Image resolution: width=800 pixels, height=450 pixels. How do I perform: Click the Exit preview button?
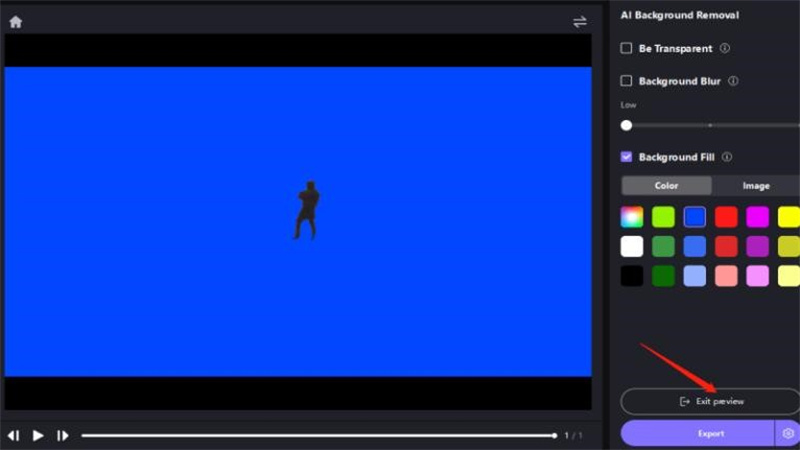click(x=710, y=402)
